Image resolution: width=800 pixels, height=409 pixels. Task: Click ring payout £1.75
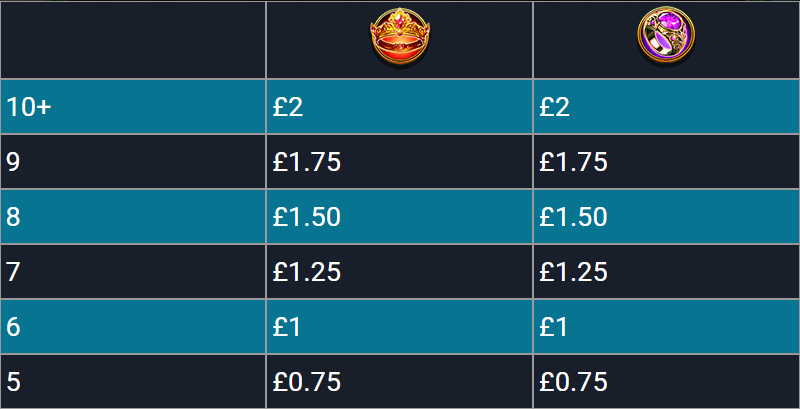[x=573, y=163]
